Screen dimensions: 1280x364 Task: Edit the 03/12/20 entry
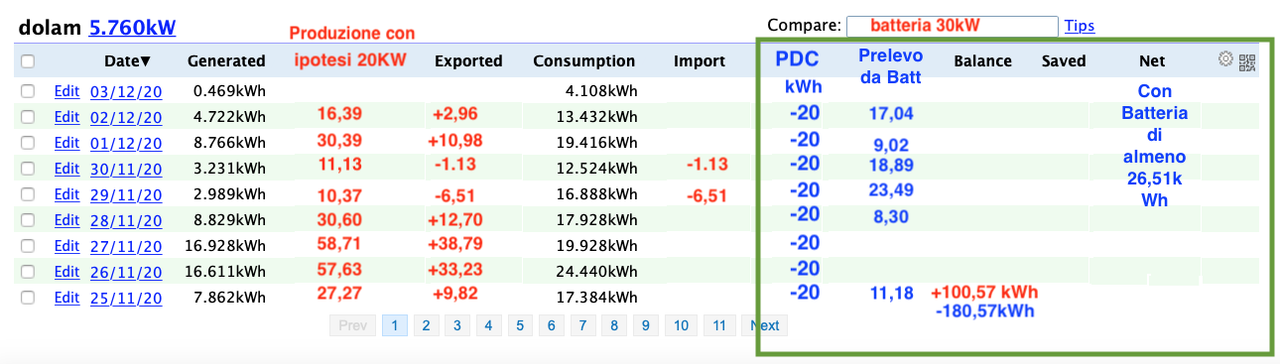67,92
